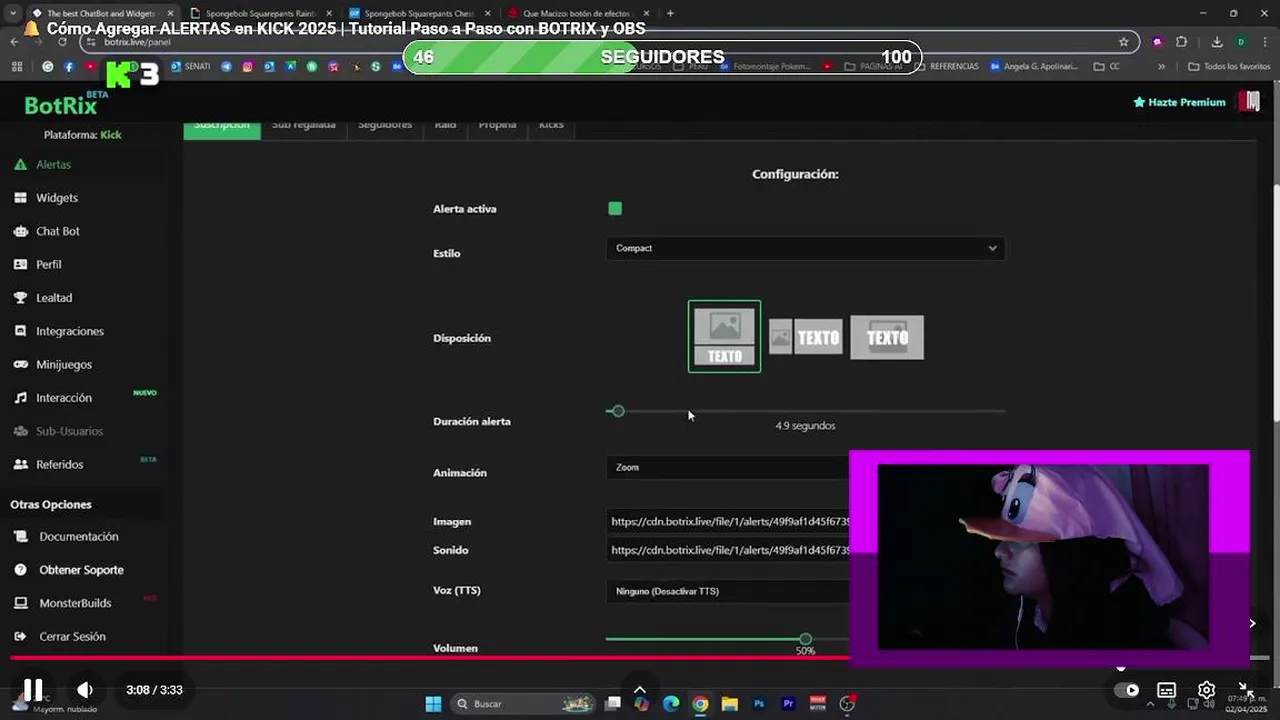Expand more bookmarks chevron in bookmarks bar
1280x720 pixels.
tap(1161, 66)
